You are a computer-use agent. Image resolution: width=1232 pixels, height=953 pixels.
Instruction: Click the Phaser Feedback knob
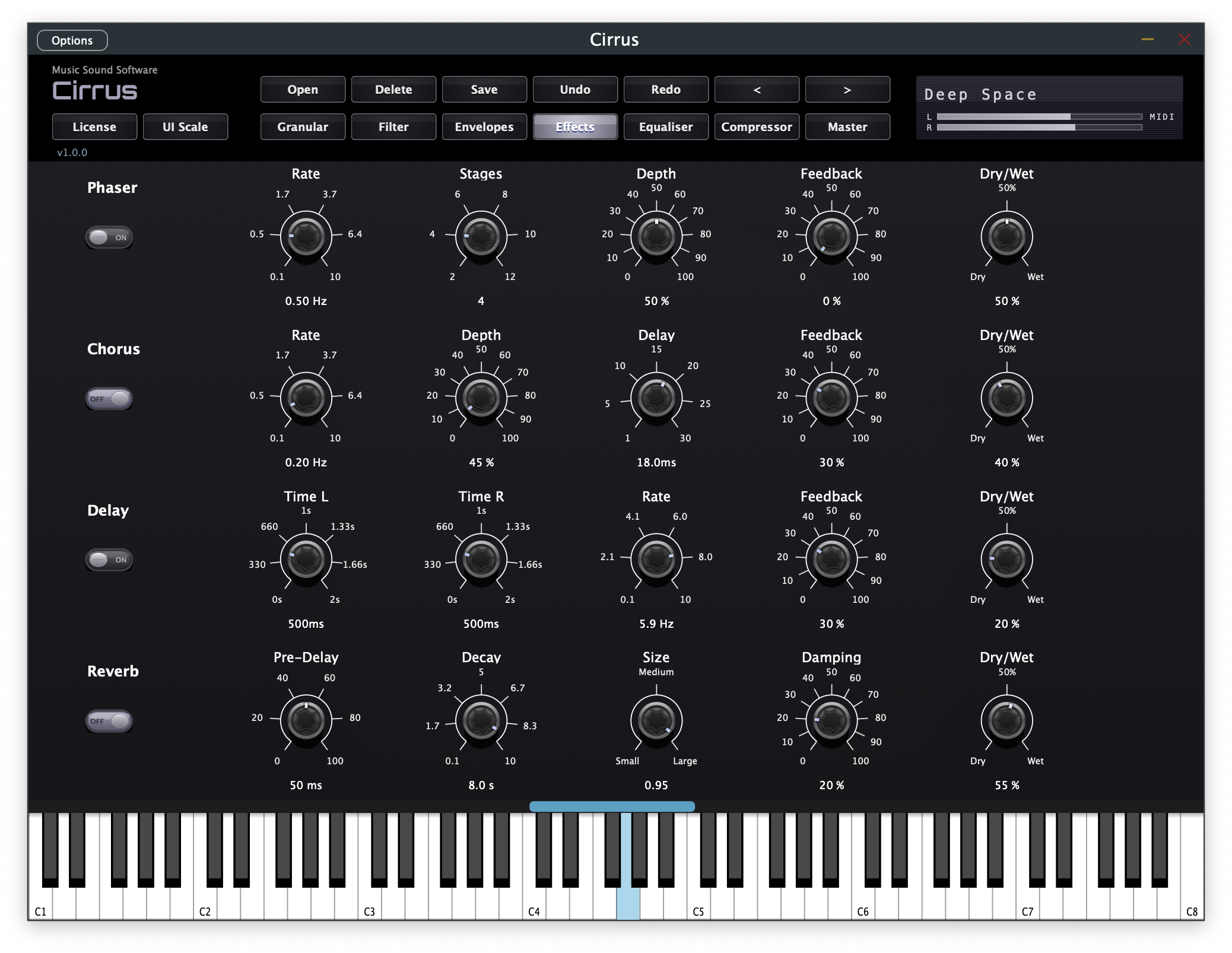click(x=831, y=237)
